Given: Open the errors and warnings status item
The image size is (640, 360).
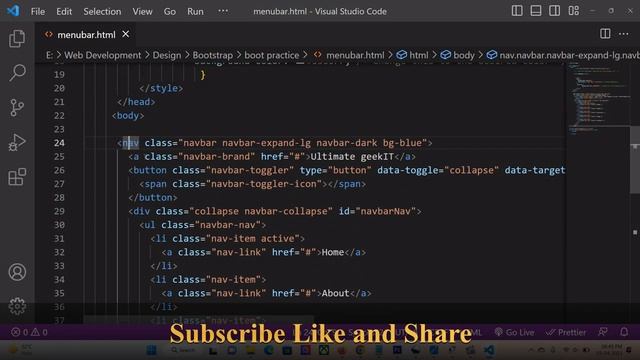Looking at the screenshot, I should point(29,332).
